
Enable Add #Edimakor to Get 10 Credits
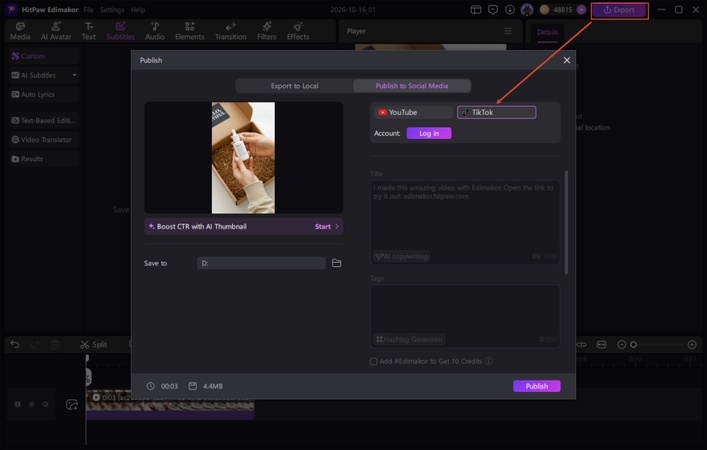pyautogui.click(x=373, y=362)
